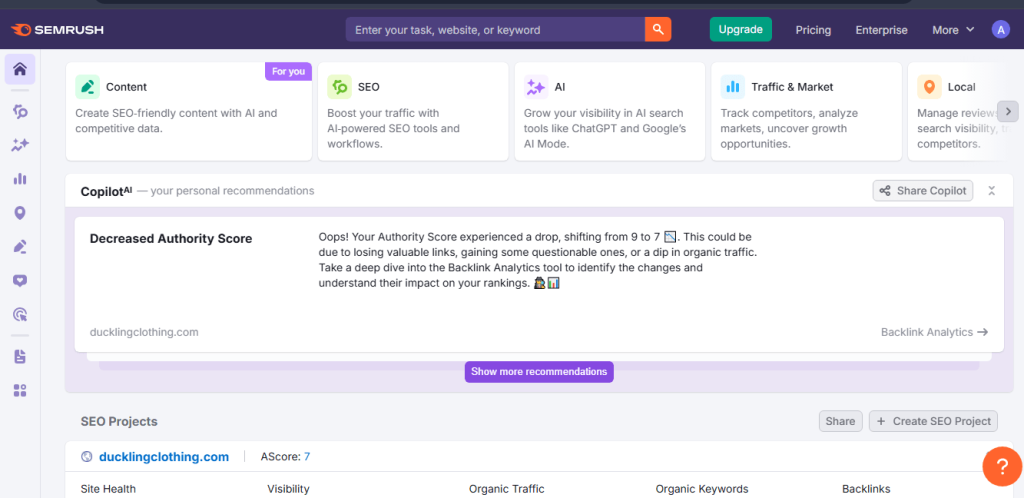Open the heart chat bubble sidebar icon
This screenshot has height=498, width=1024.
(x=20, y=281)
